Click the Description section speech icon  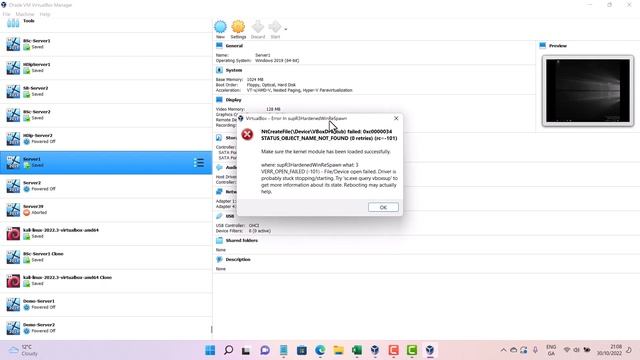pos(219,260)
